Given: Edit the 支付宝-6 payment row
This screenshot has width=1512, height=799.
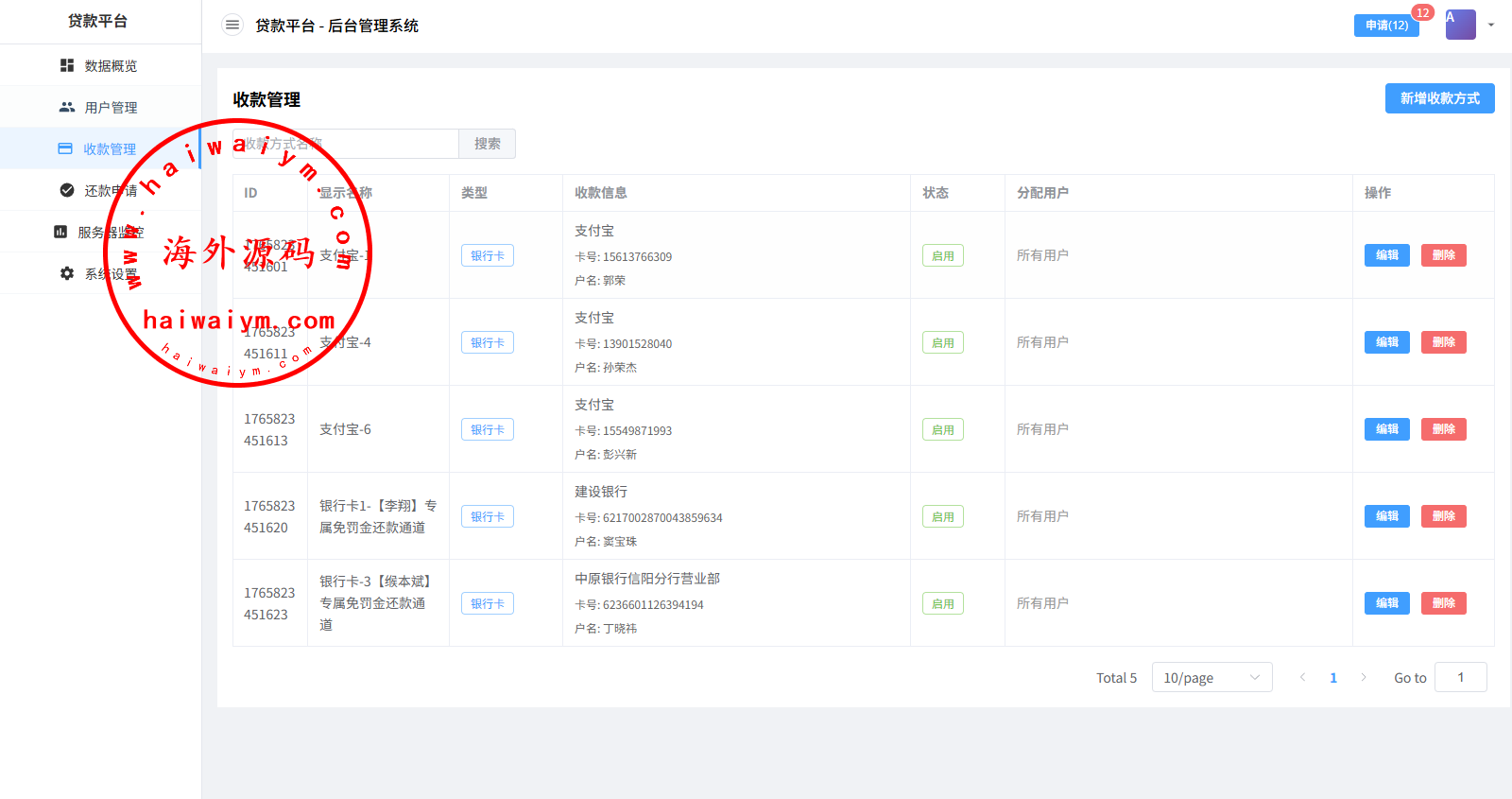Looking at the screenshot, I should [x=1386, y=429].
